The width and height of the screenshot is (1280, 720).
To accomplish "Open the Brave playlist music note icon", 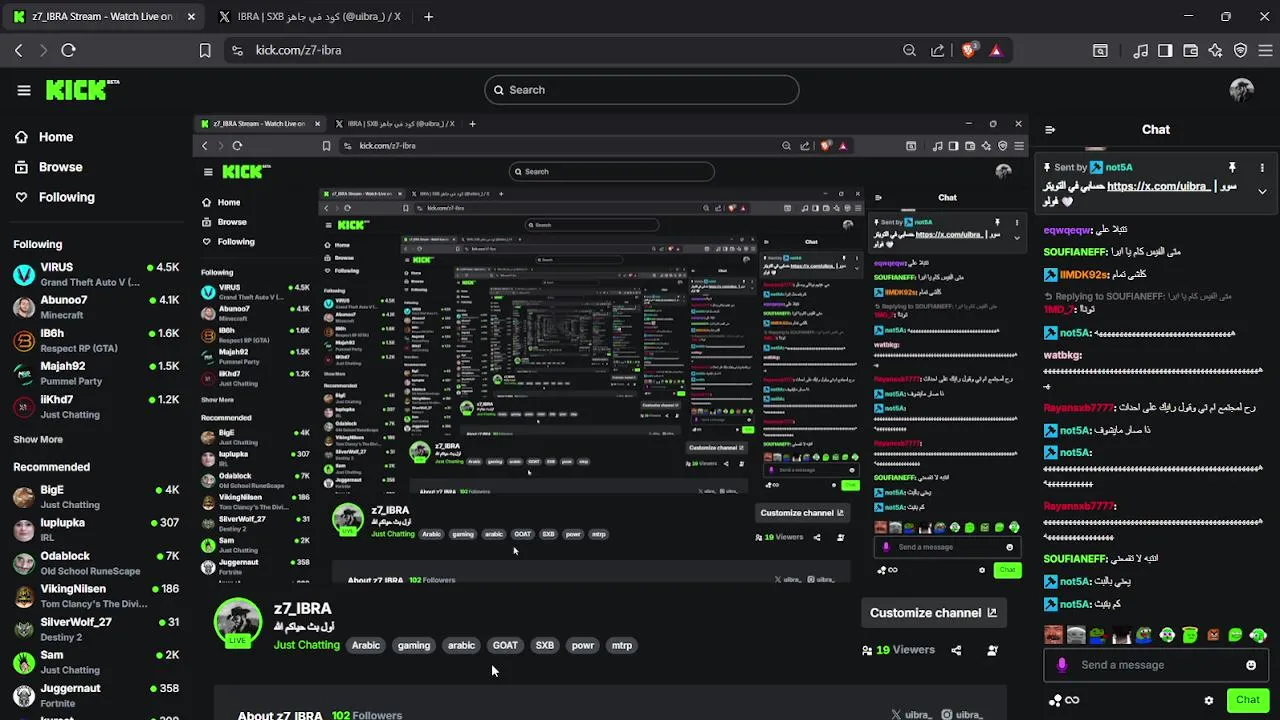I will click(x=1141, y=50).
